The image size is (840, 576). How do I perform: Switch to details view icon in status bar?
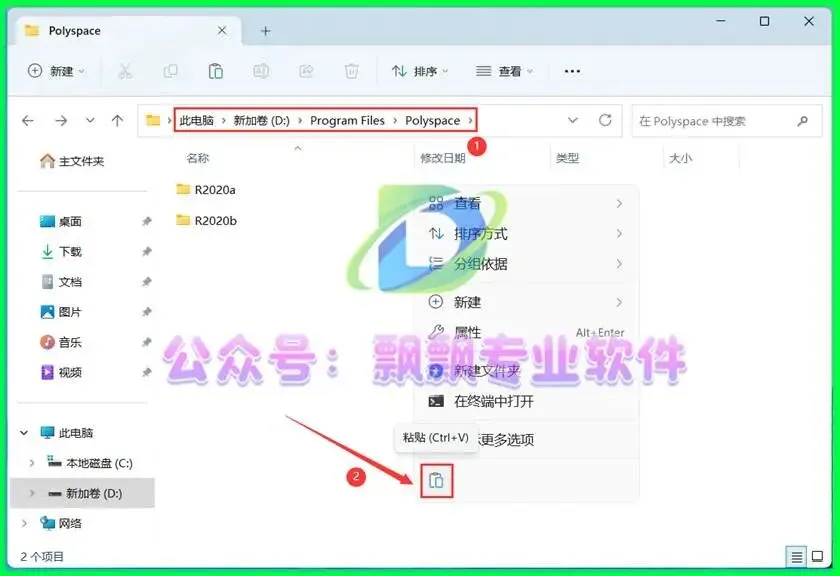(x=797, y=557)
